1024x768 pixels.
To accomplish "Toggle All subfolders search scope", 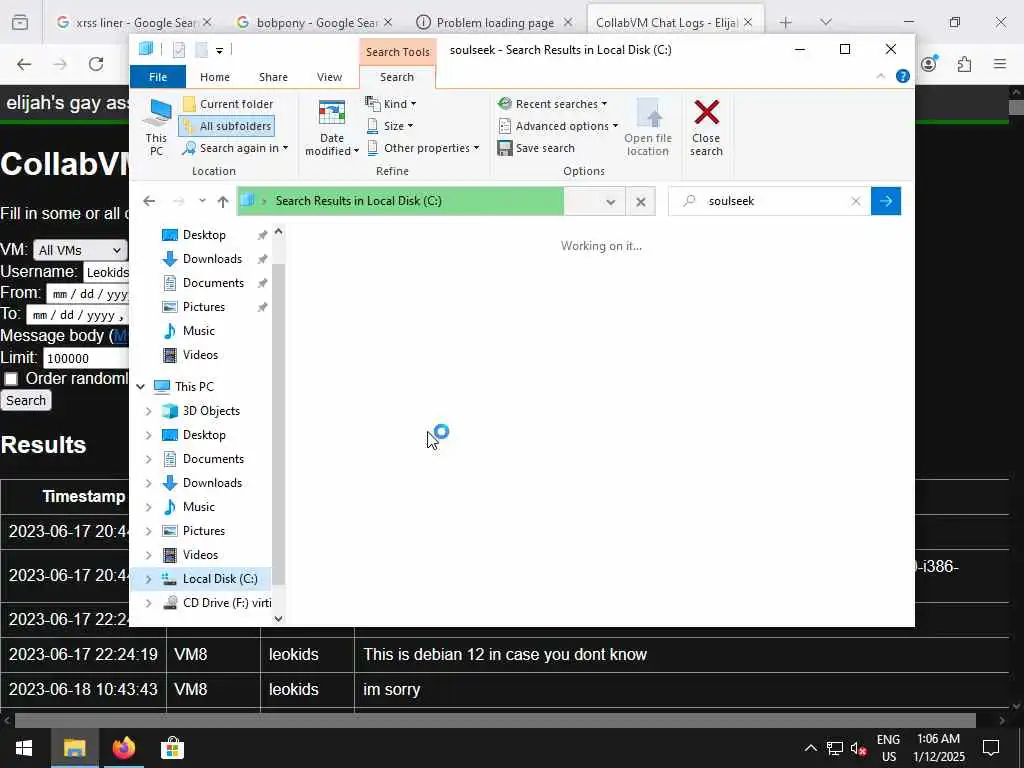I will click(x=227, y=126).
